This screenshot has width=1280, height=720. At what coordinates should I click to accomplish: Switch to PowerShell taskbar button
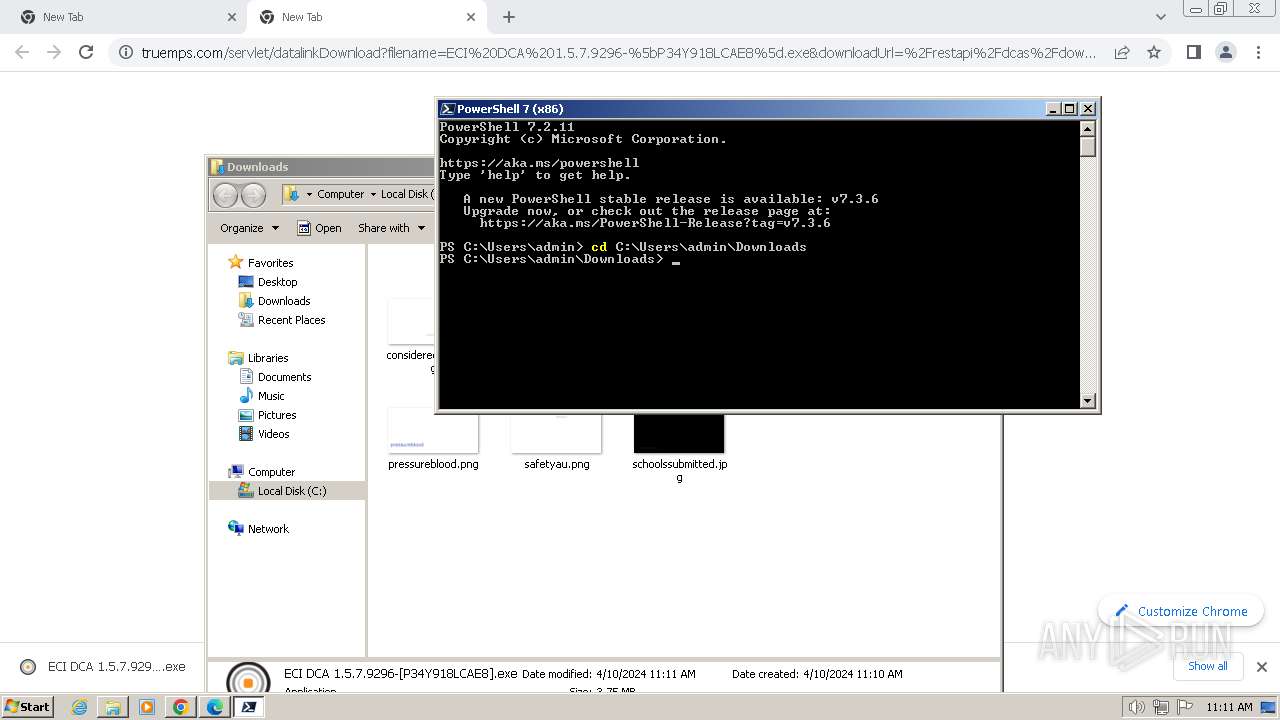point(249,707)
